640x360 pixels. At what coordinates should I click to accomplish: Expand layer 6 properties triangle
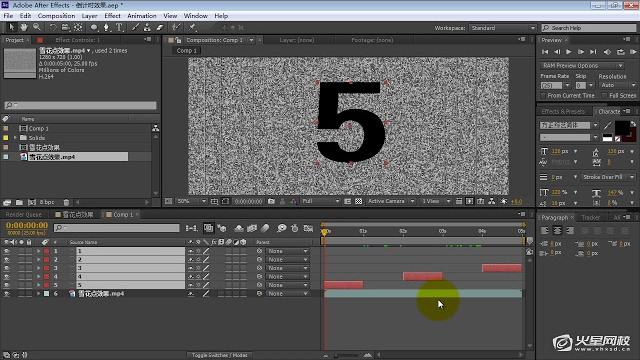[38, 293]
